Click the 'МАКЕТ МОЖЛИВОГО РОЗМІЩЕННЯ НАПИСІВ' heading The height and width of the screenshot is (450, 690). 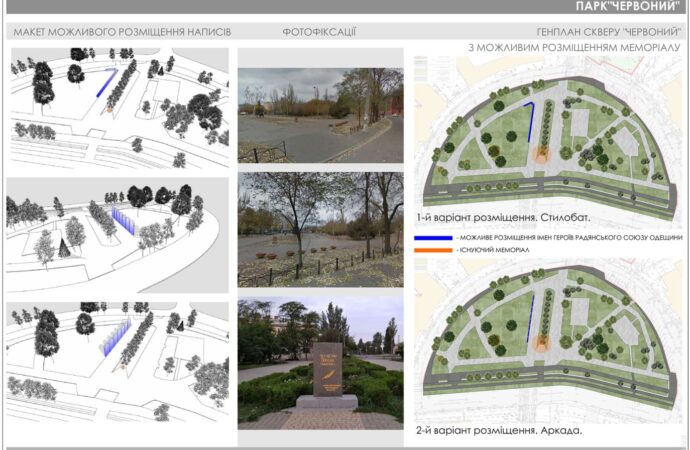tap(122, 32)
